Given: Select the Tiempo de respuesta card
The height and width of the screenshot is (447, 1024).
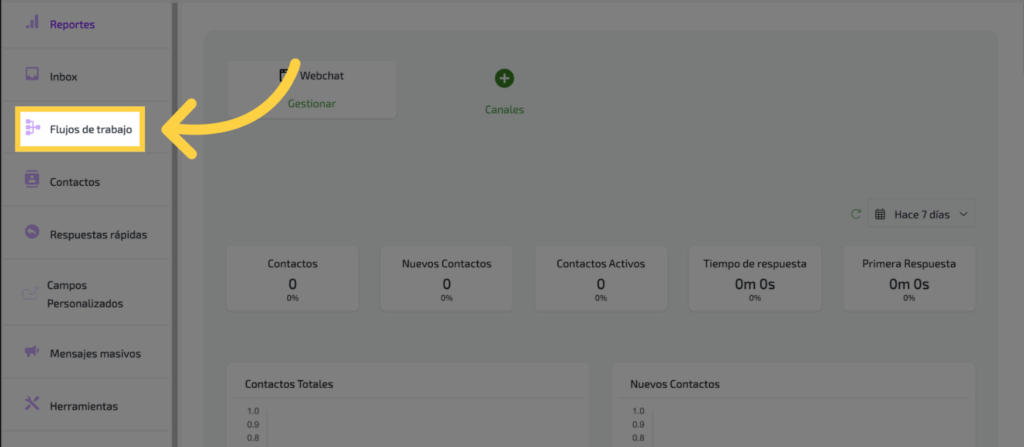Looking at the screenshot, I should tap(754, 277).
